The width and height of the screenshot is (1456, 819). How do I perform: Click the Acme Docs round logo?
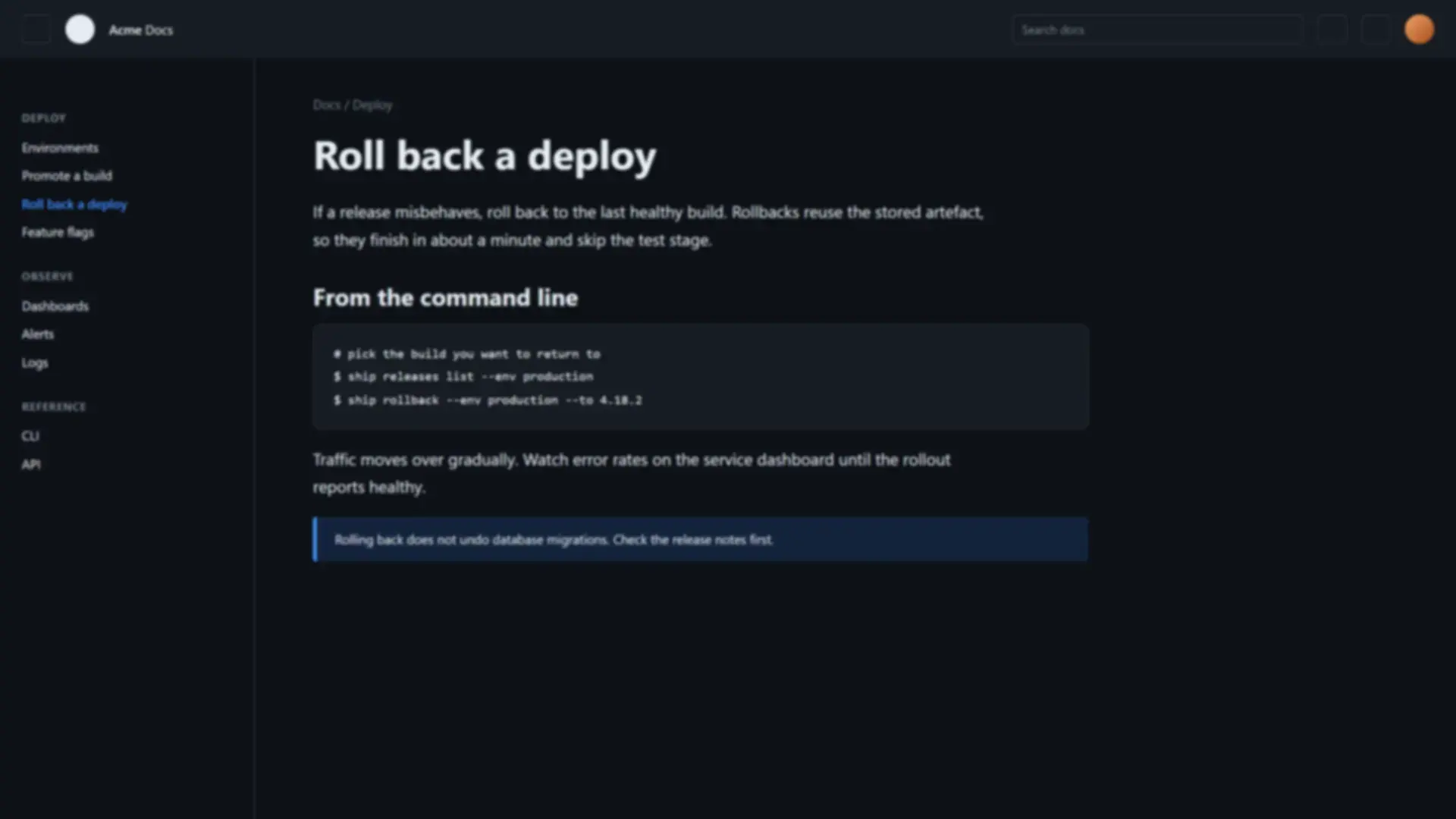[80, 30]
